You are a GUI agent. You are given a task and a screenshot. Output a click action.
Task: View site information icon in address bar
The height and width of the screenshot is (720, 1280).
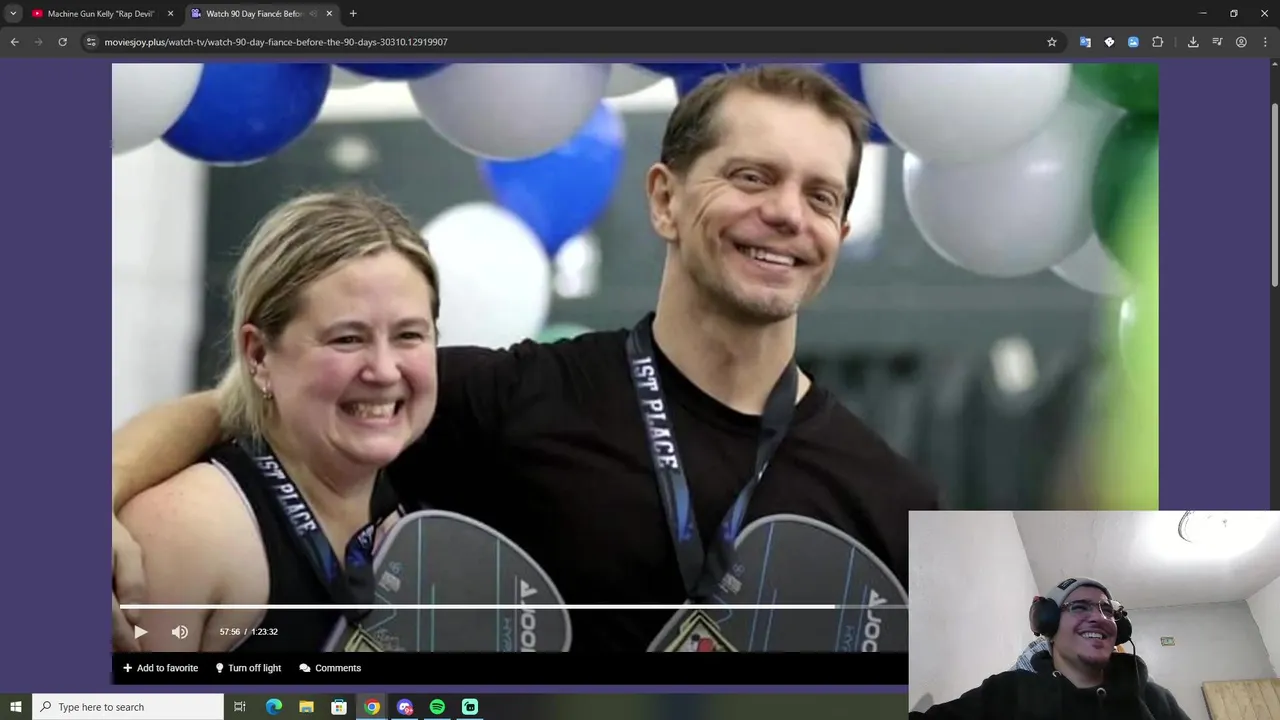pyautogui.click(x=91, y=42)
